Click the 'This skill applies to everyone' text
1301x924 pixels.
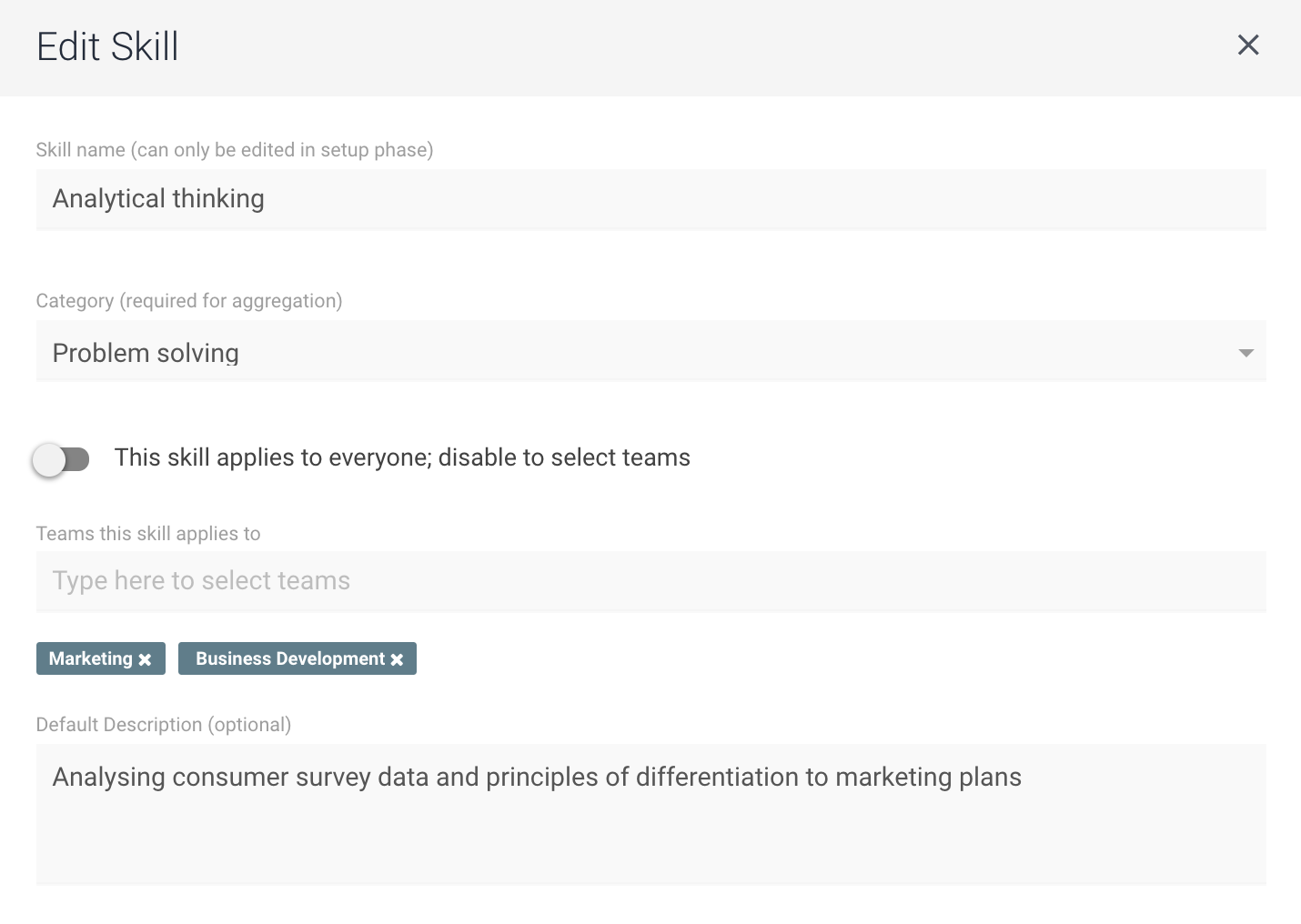click(402, 457)
